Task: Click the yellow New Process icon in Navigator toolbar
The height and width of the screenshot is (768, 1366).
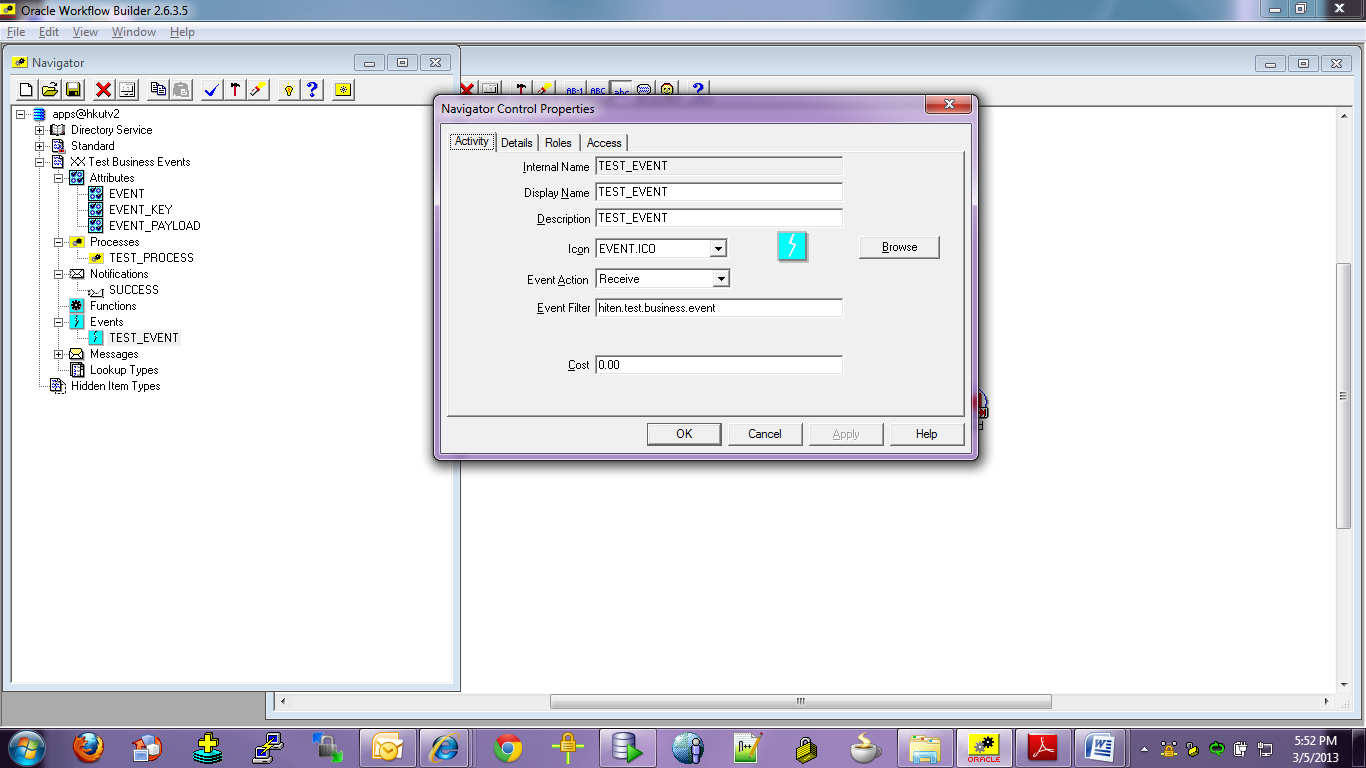Action: (343, 90)
